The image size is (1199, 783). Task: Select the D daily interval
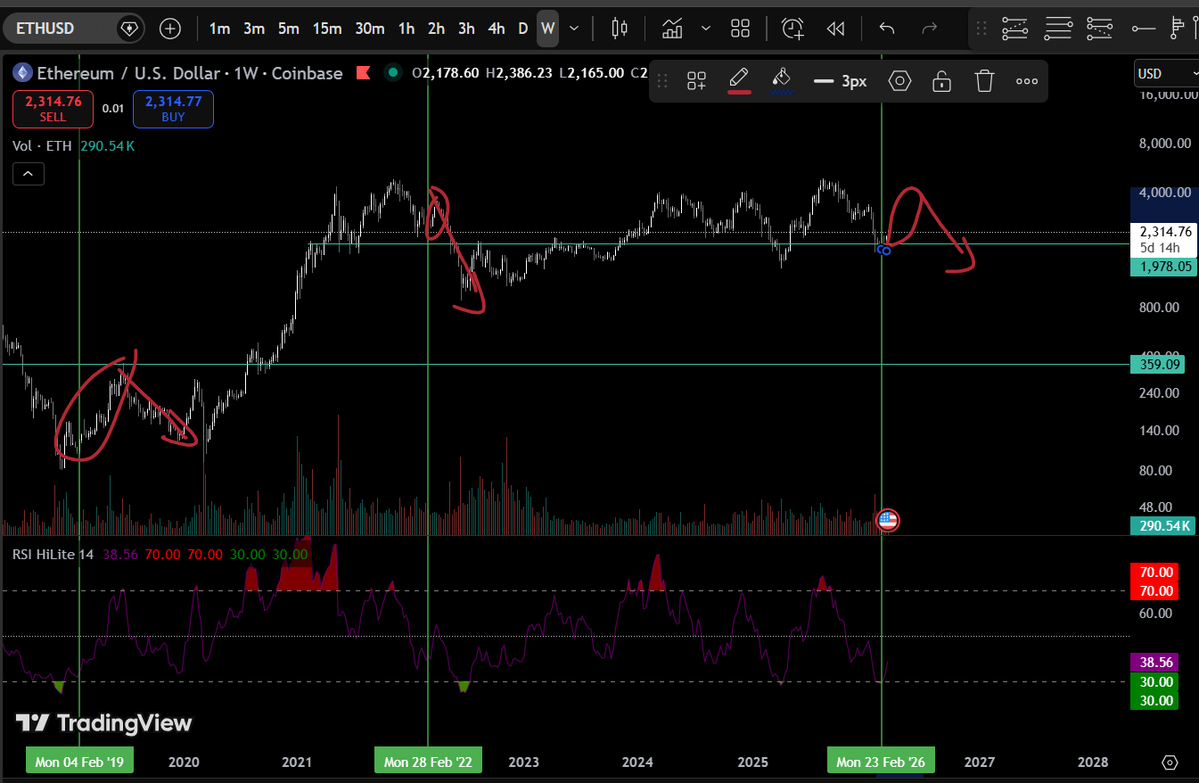tap(523, 28)
